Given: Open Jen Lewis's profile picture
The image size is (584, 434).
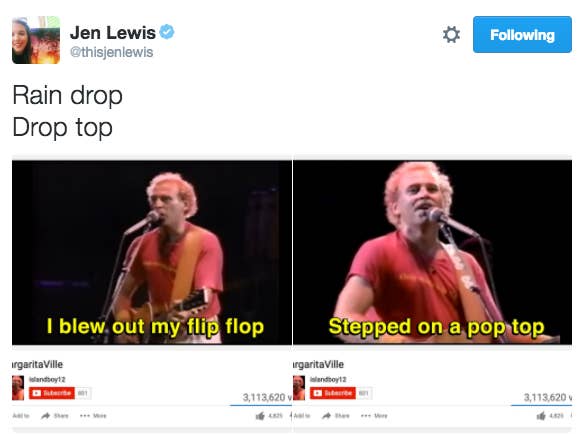Looking at the screenshot, I should [x=36, y=40].
